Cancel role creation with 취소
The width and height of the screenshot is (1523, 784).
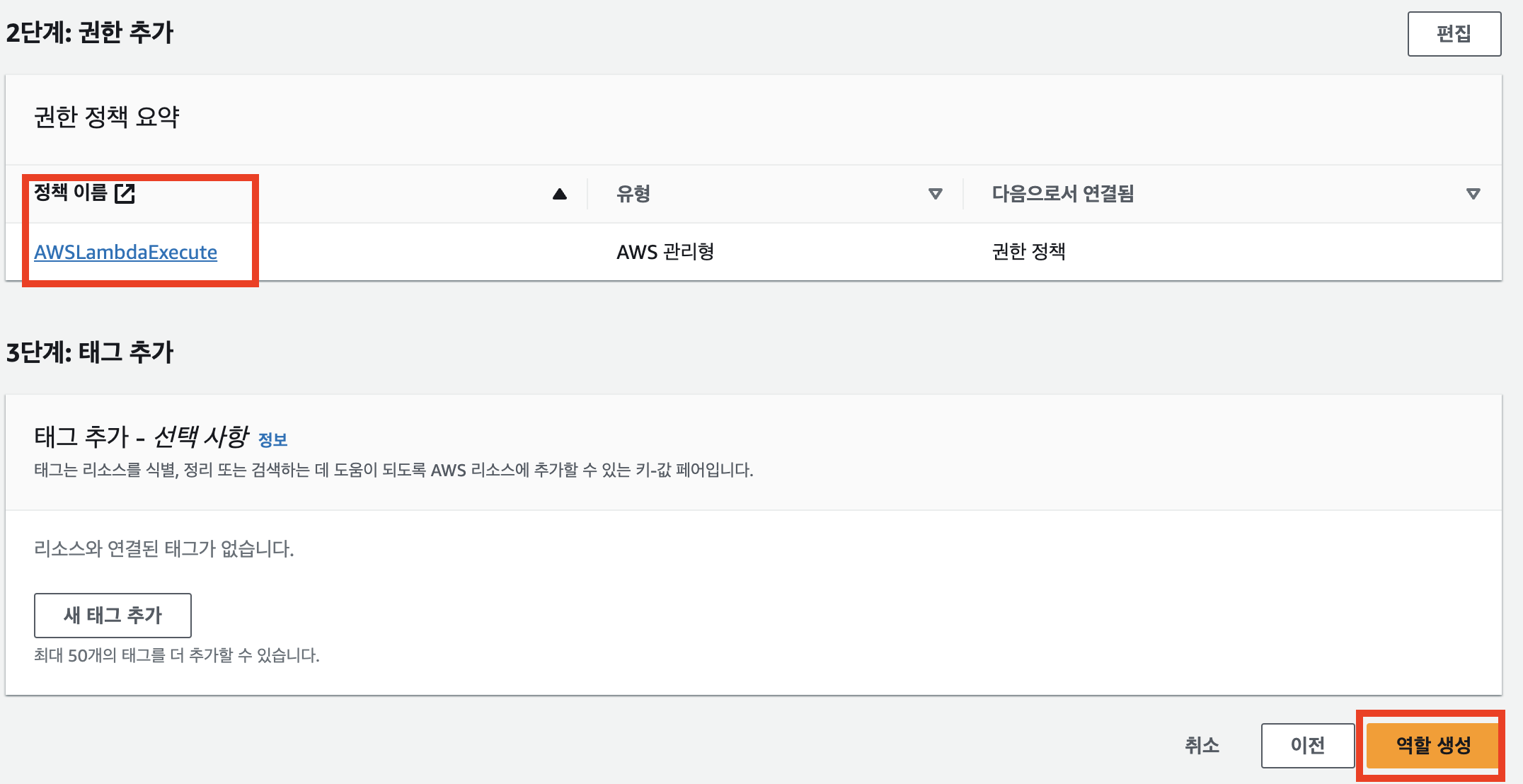pyautogui.click(x=1202, y=745)
